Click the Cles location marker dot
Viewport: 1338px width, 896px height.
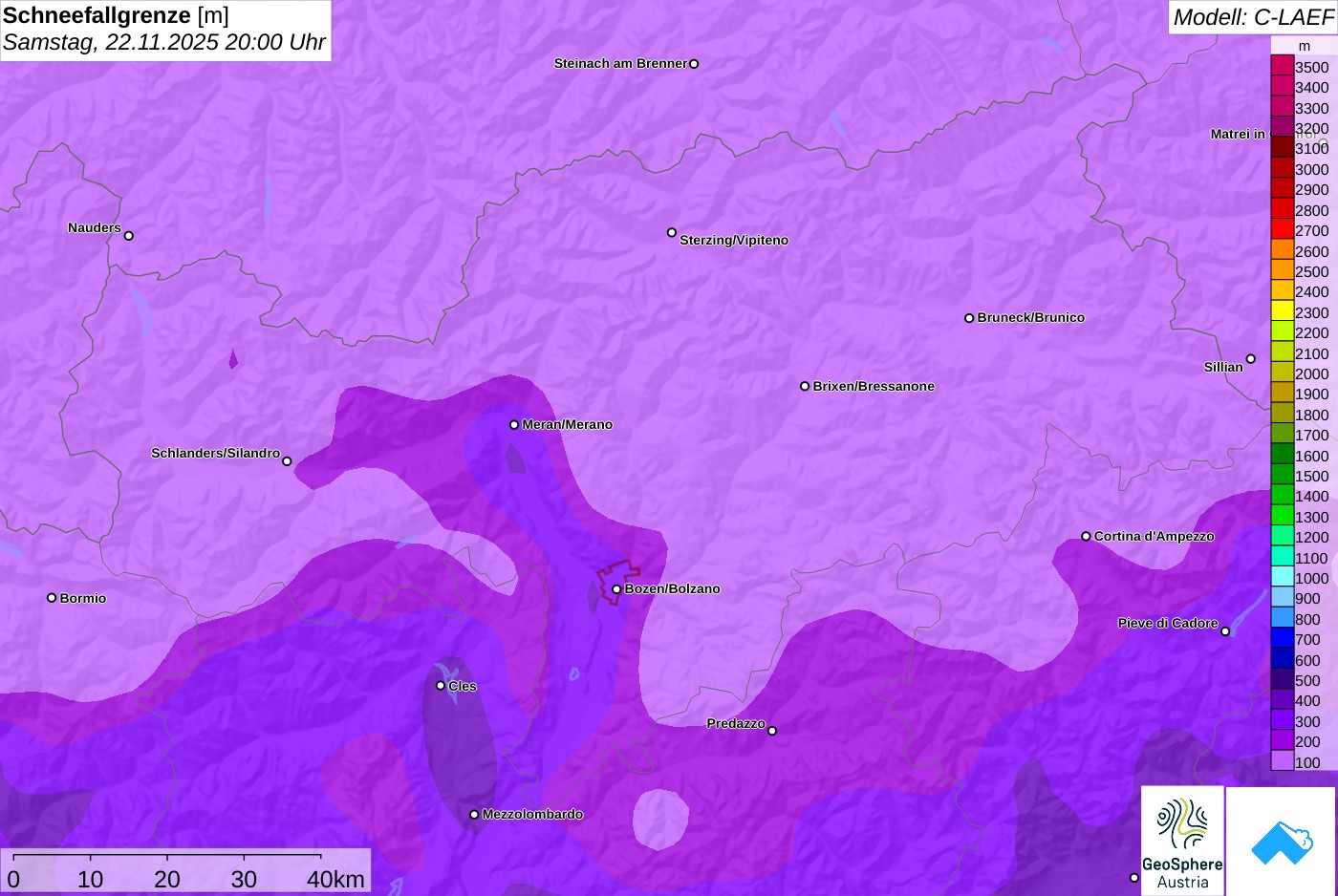pos(441,685)
